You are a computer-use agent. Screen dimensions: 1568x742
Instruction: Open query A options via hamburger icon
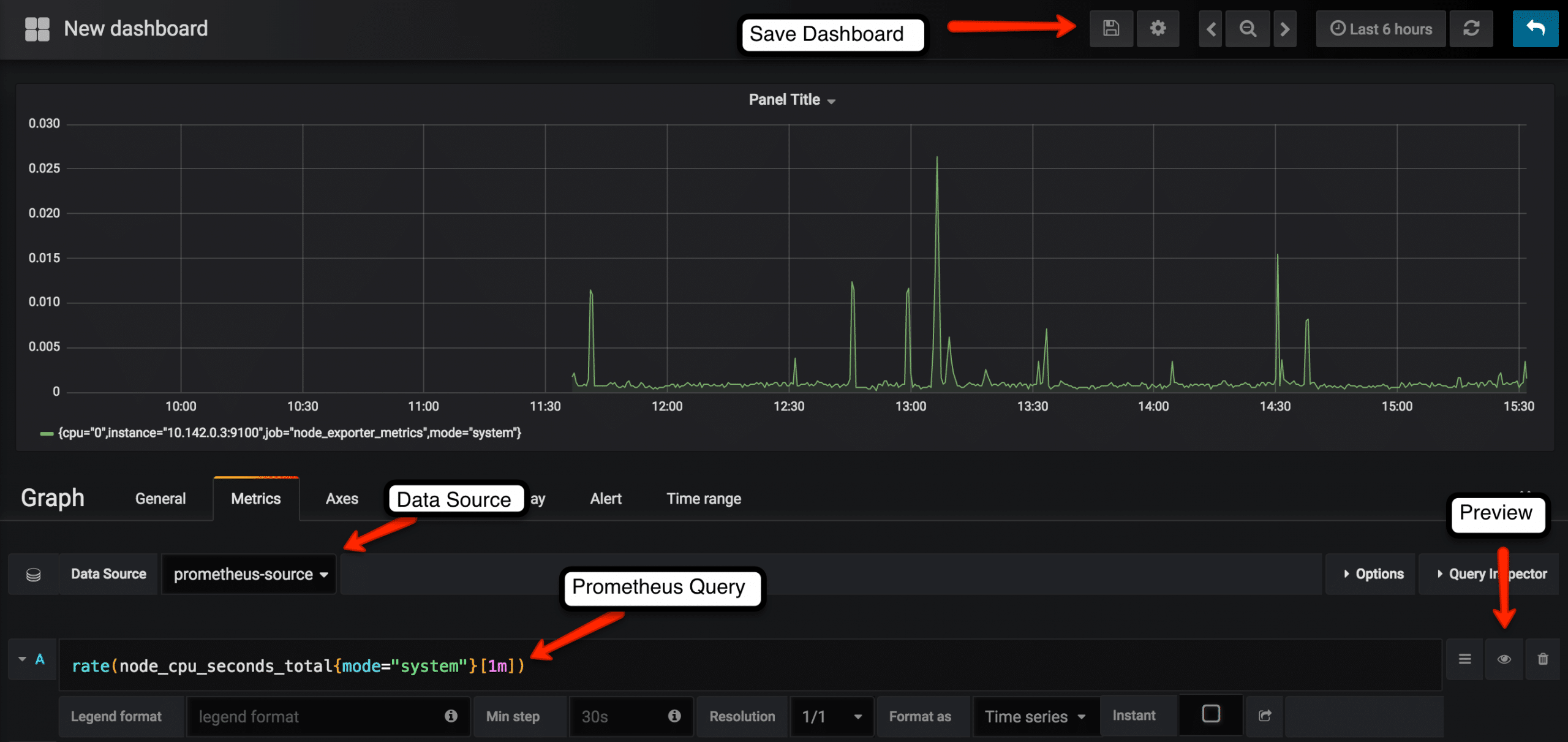[1464, 659]
